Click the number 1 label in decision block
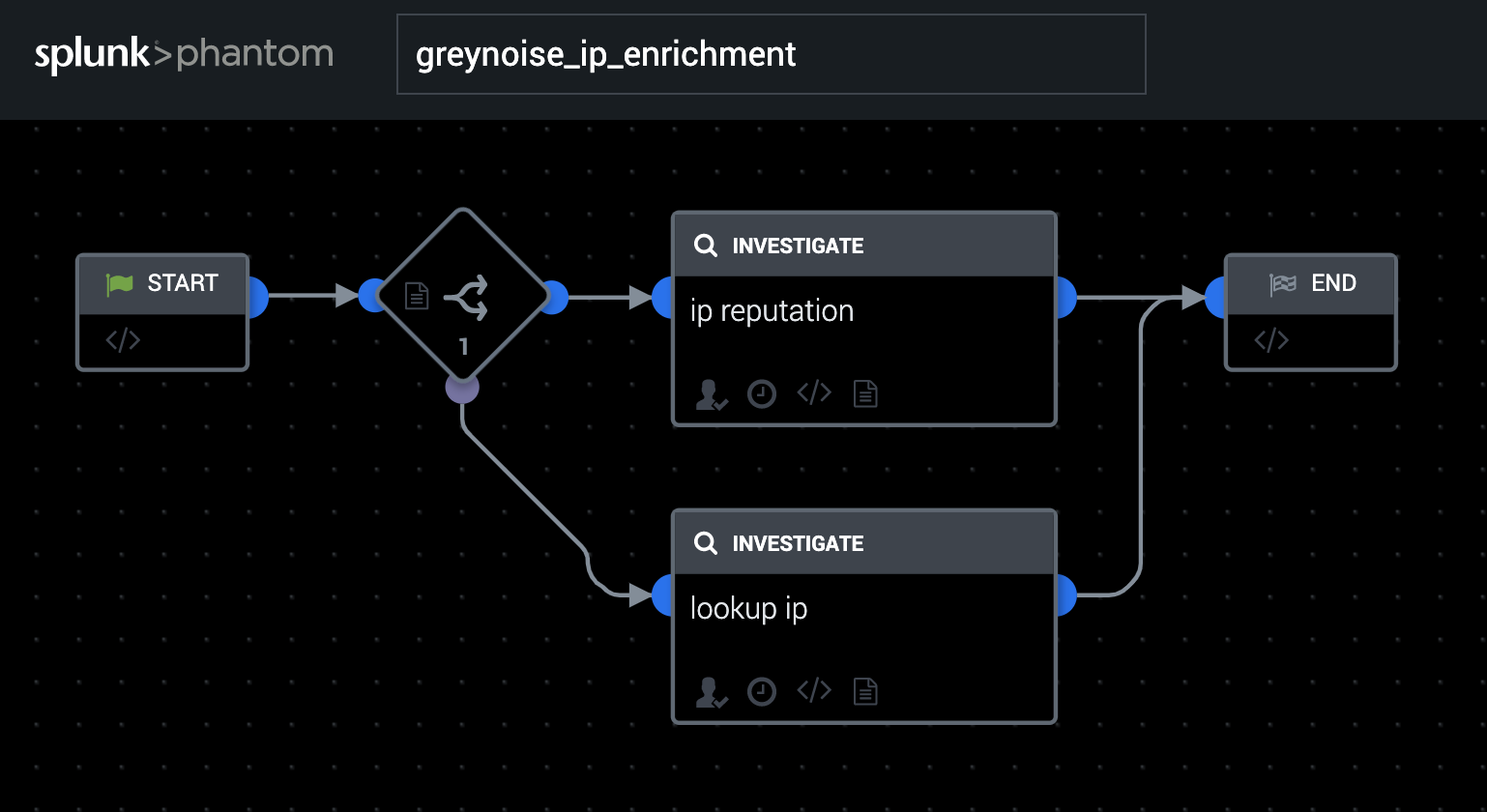Viewport: 1487px width, 812px height. pyautogui.click(x=463, y=346)
